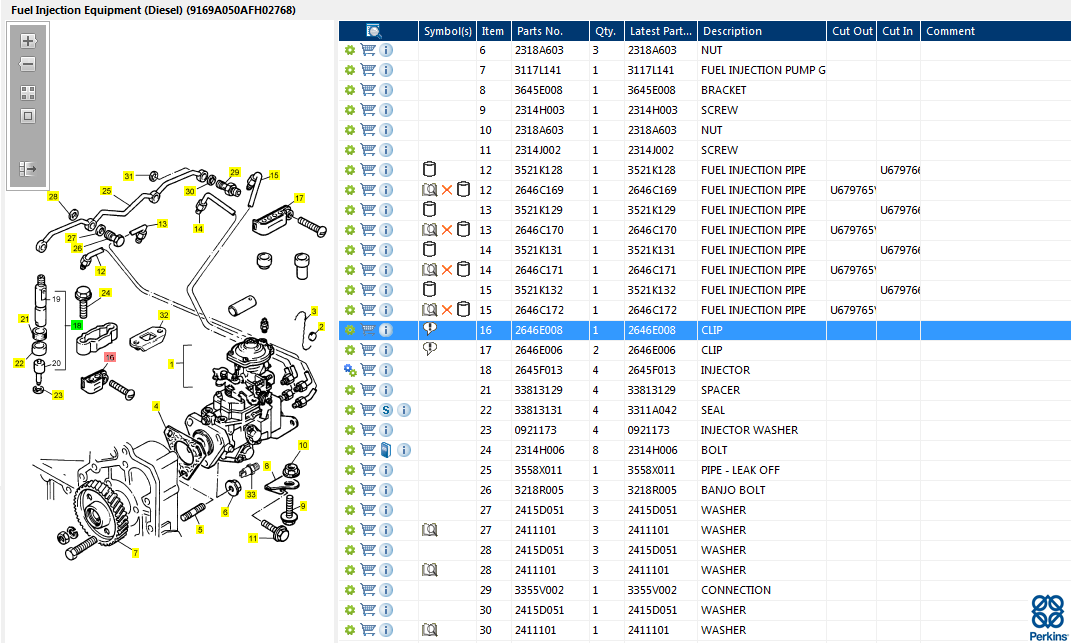1071x643 pixels.
Task: Click the four-squares grid view icon
Action: (x=28, y=92)
